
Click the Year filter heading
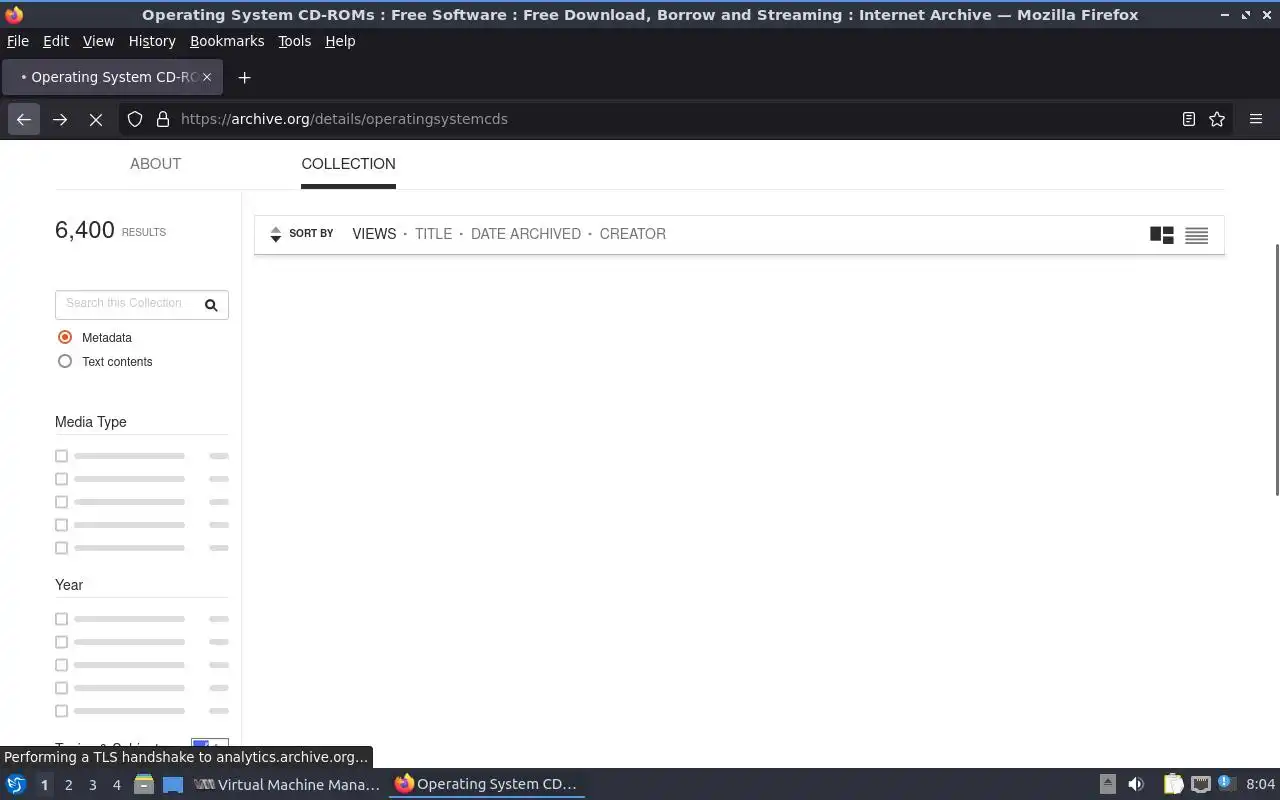[69, 585]
